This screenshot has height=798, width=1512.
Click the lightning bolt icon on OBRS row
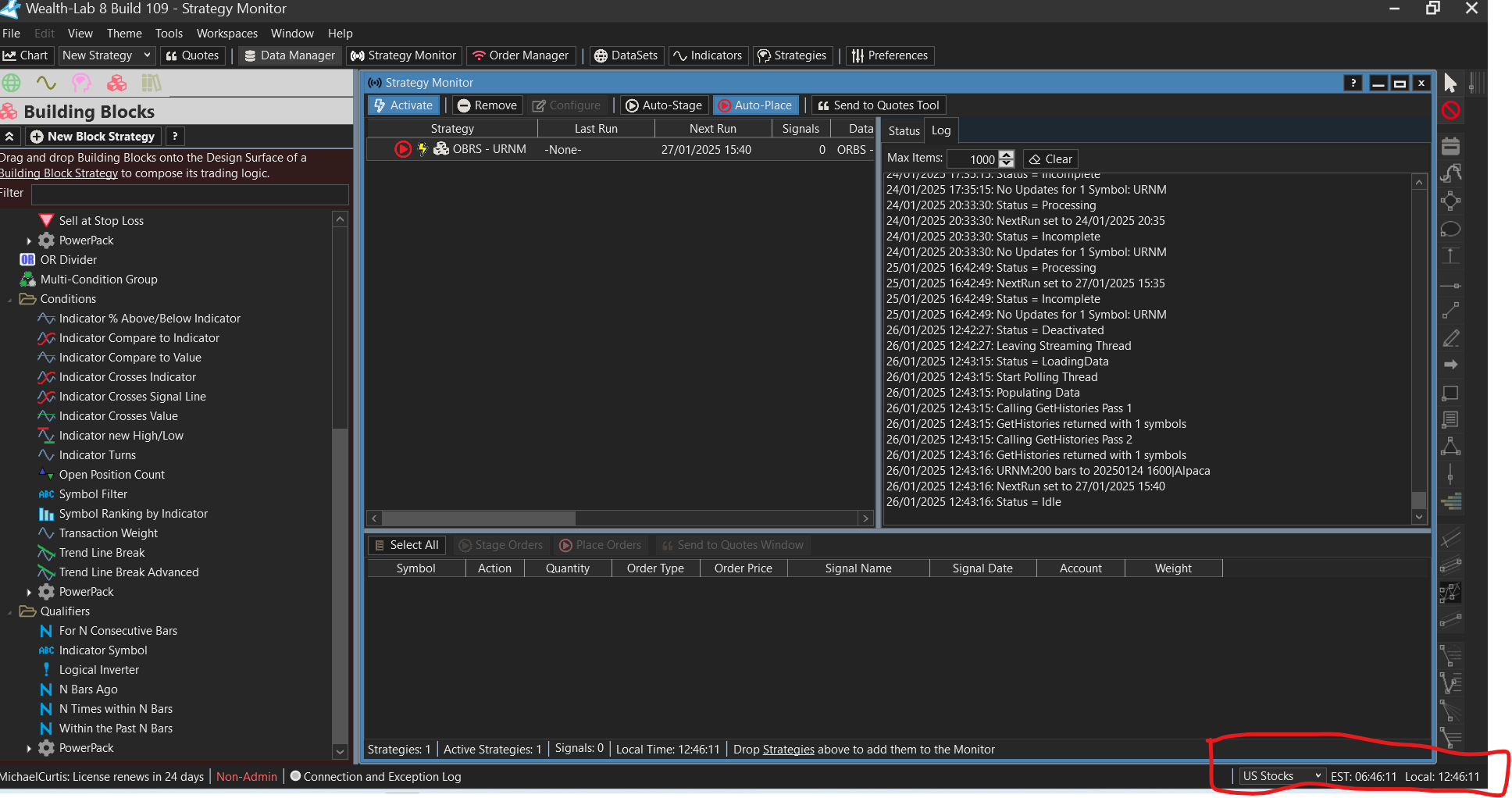click(x=423, y=149)
